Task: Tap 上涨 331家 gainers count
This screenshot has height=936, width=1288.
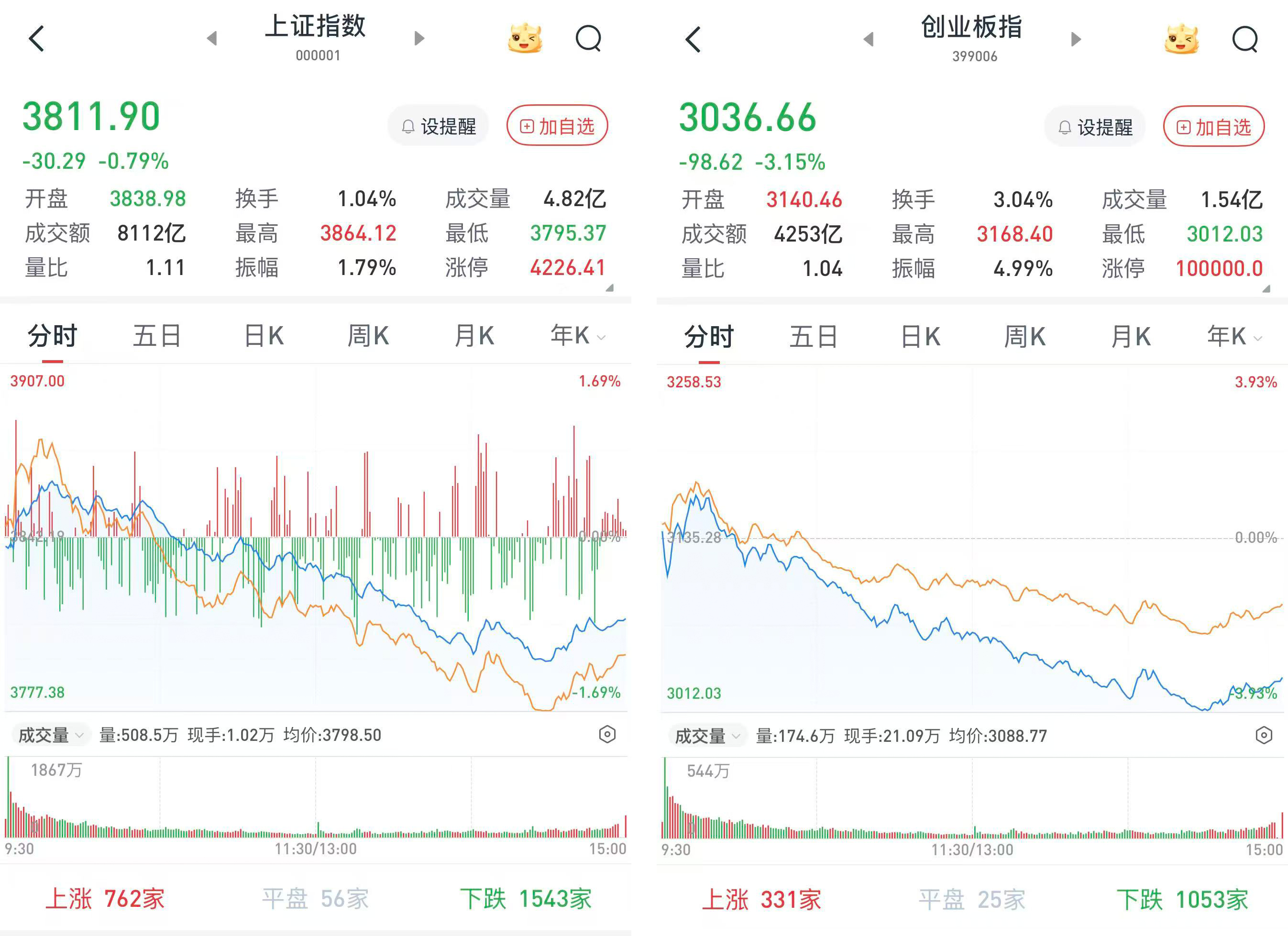Action: click(x=761, y=900)
